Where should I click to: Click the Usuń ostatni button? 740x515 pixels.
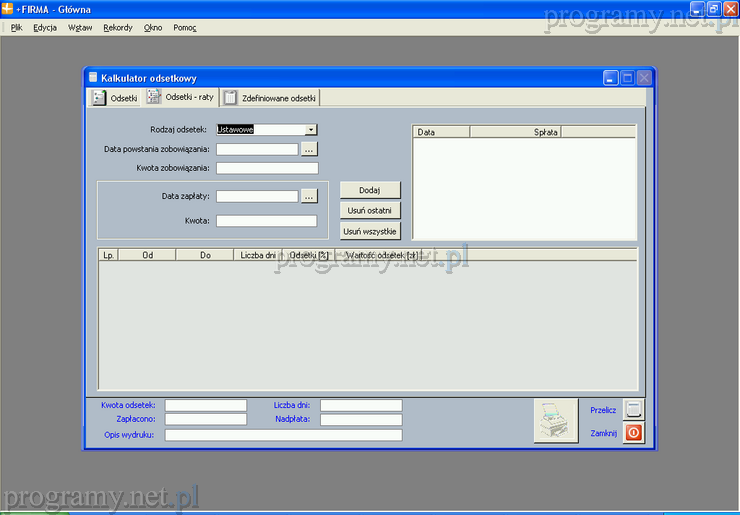[x=370, y=210]
